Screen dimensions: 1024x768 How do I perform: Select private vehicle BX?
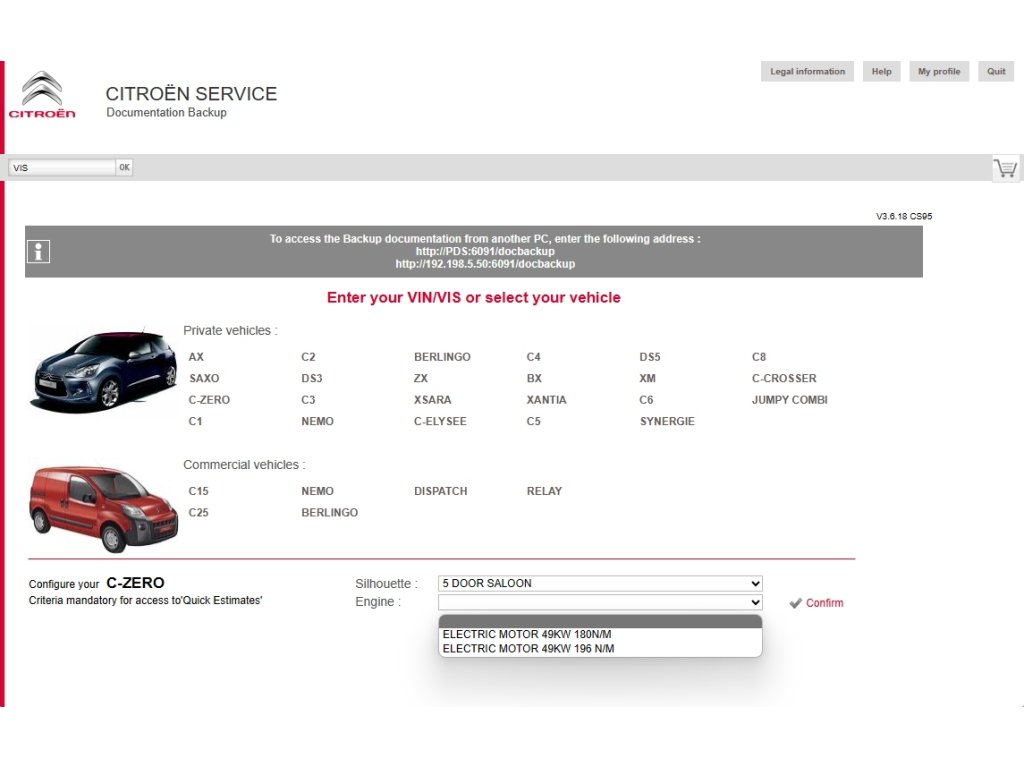point(534,378)
